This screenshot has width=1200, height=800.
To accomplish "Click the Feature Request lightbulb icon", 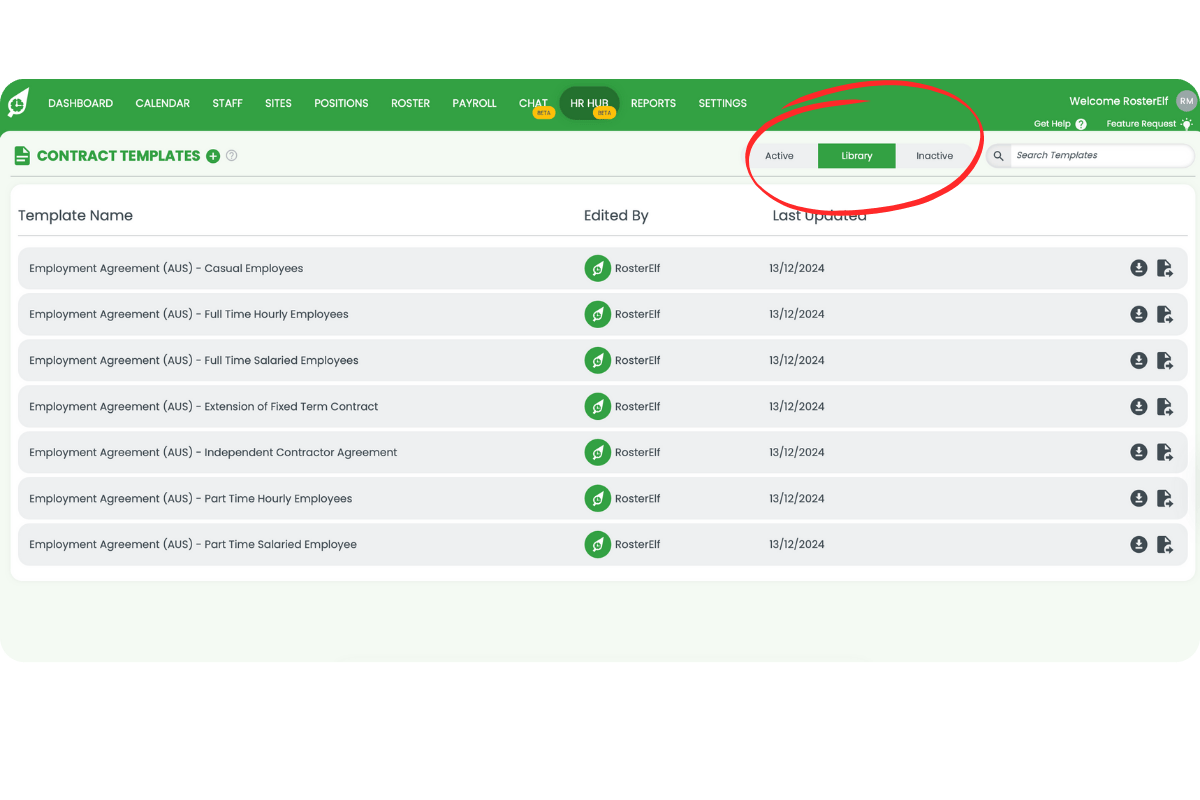I will (x=1186, y=123).
